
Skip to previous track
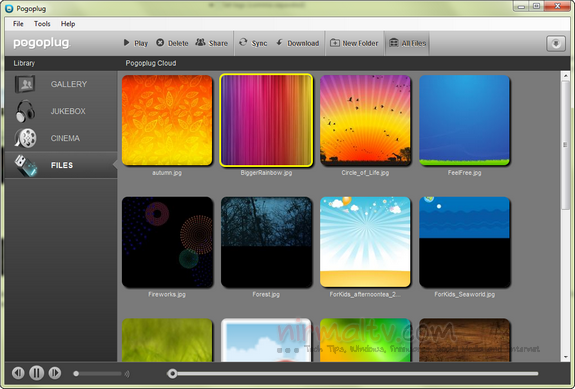(18, 373)
